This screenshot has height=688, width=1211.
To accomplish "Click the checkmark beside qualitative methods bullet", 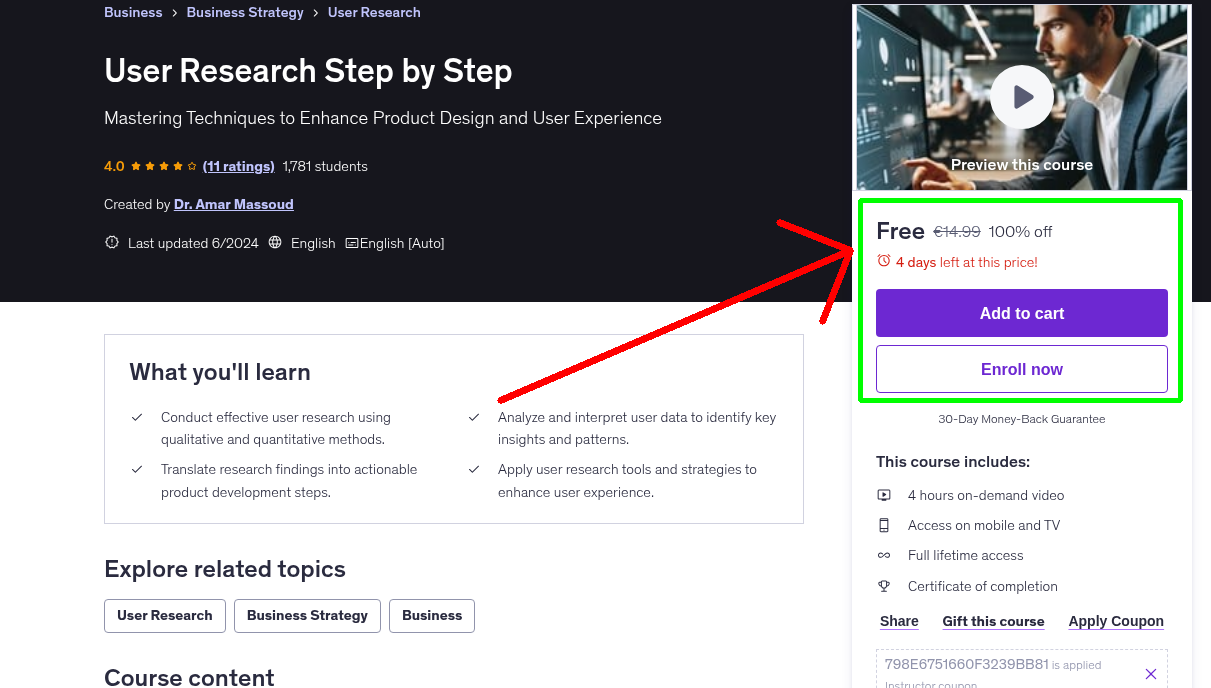I will tap(137, 417).
